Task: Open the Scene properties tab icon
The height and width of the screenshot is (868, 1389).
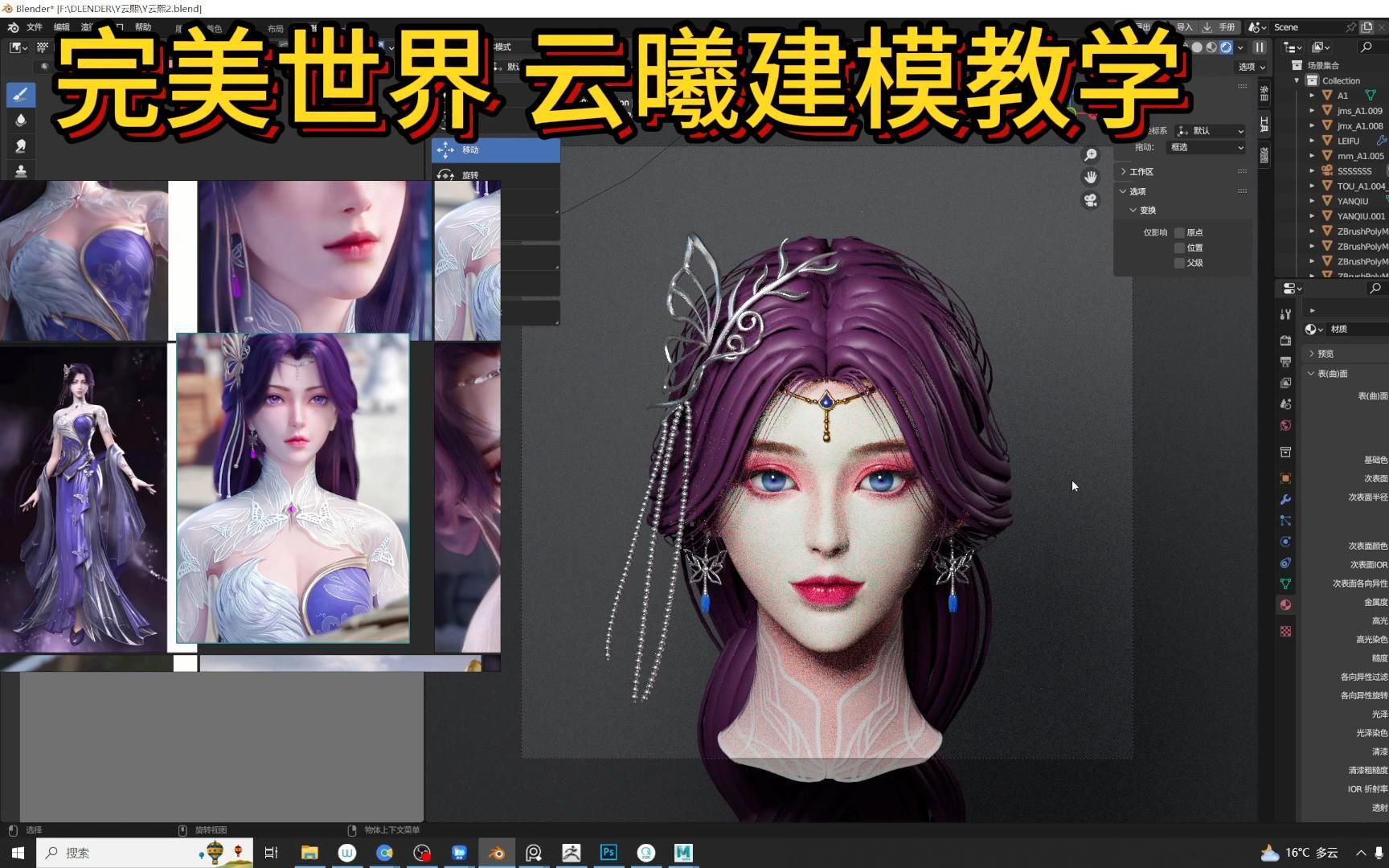Action: (1285, 404)
